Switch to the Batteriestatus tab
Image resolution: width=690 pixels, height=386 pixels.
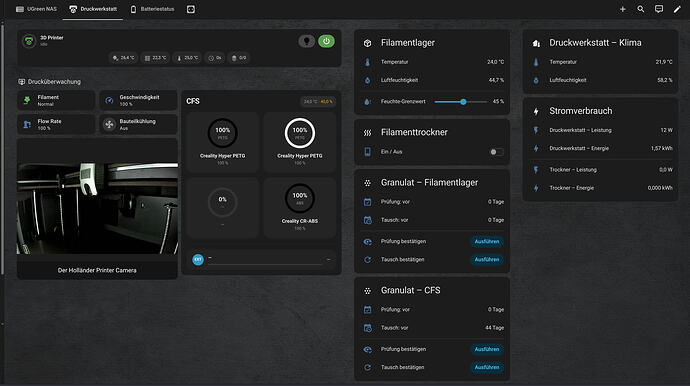[x=152, y=9]
